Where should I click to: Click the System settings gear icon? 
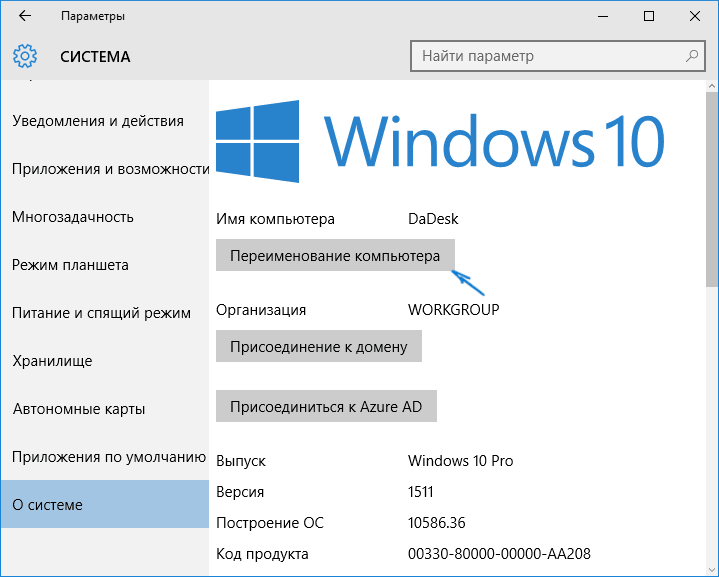pyautogui.click(x=25, y=56)
